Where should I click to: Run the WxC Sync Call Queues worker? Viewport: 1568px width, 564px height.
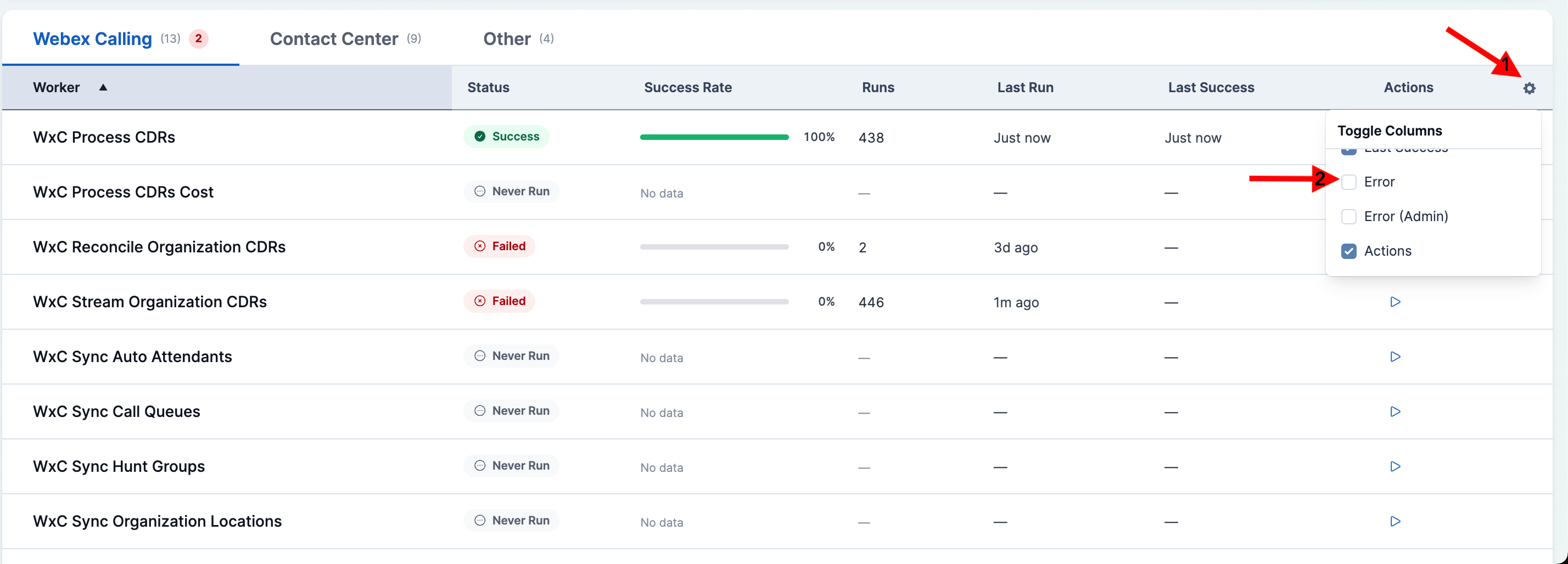tap(1395, 411)
